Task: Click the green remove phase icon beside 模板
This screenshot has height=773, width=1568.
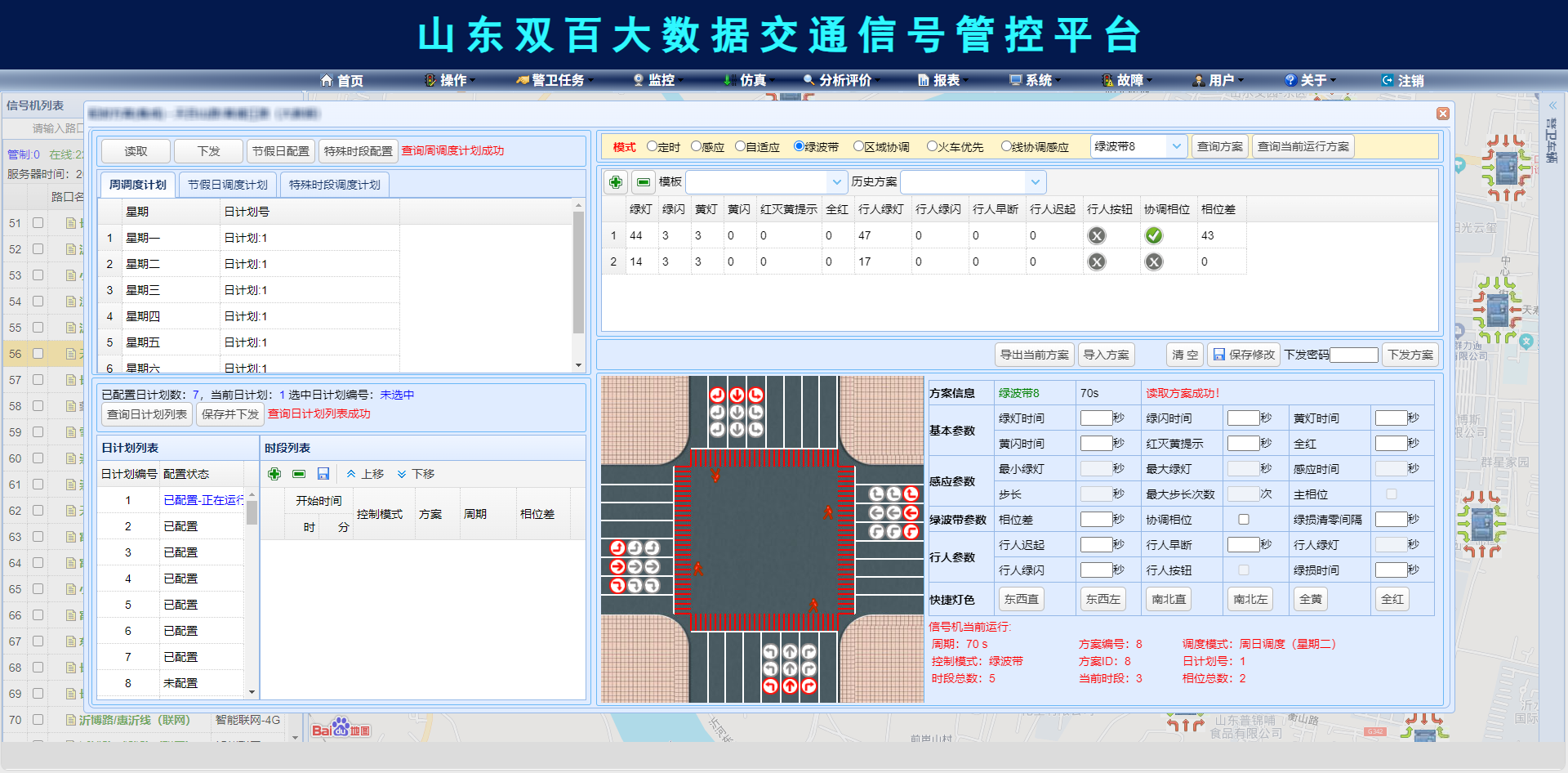Action: [644, 182]
